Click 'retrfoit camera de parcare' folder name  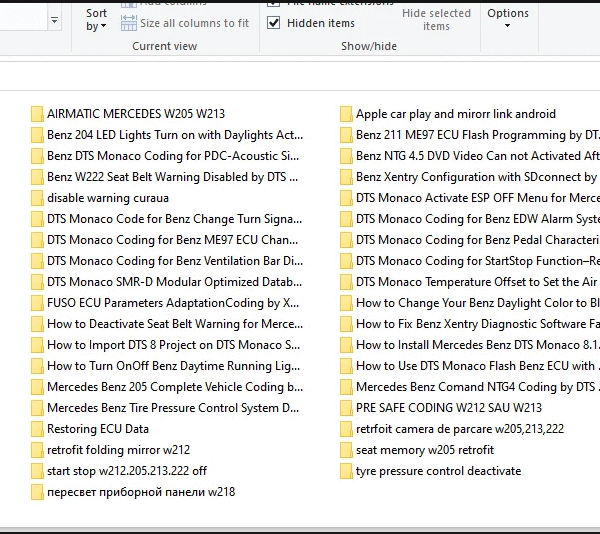(460, 429)
